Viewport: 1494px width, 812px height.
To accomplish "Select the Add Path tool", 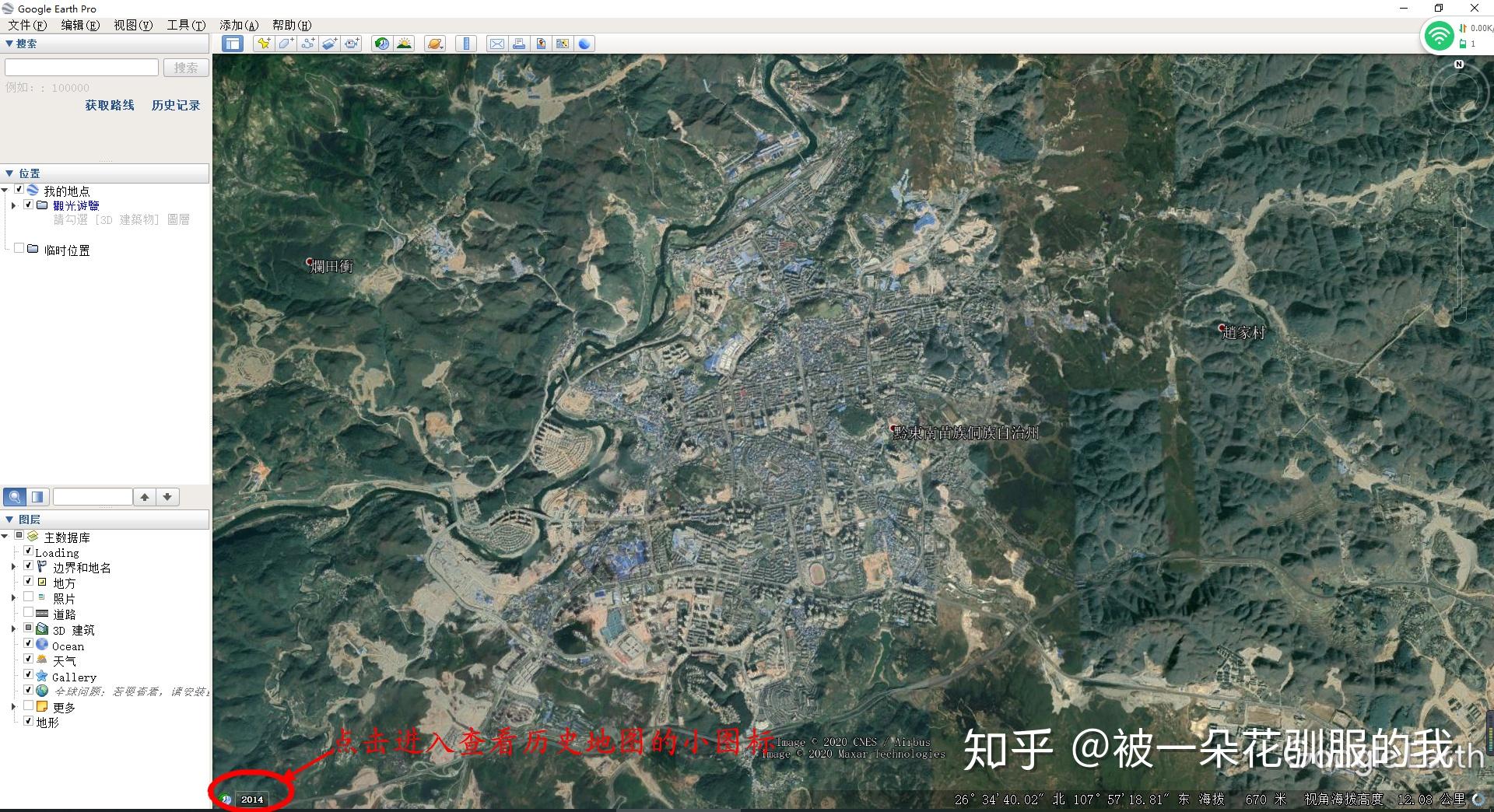I will 308,44.
